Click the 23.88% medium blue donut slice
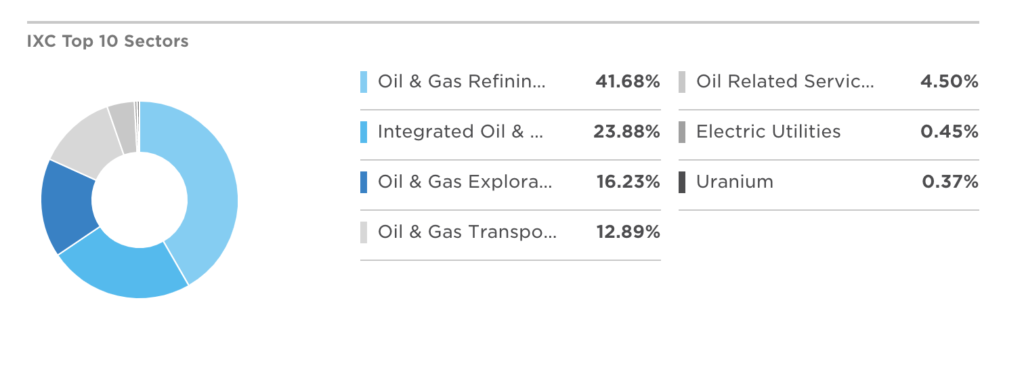The image size is (1024, 370). (x=123, y=269)
